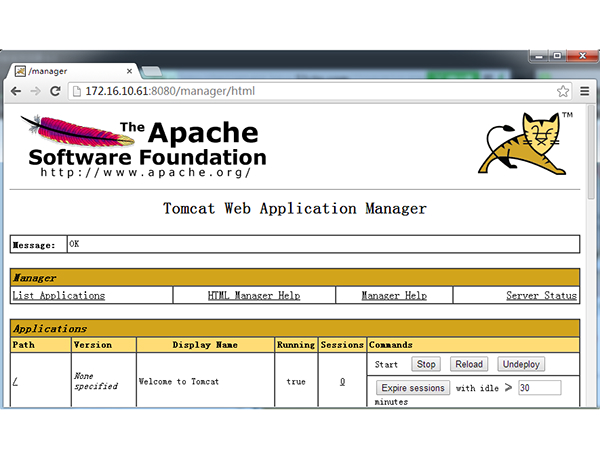
Task: Click the root path "/" application link
Action: pyautogui.click(x=15, y=381)
